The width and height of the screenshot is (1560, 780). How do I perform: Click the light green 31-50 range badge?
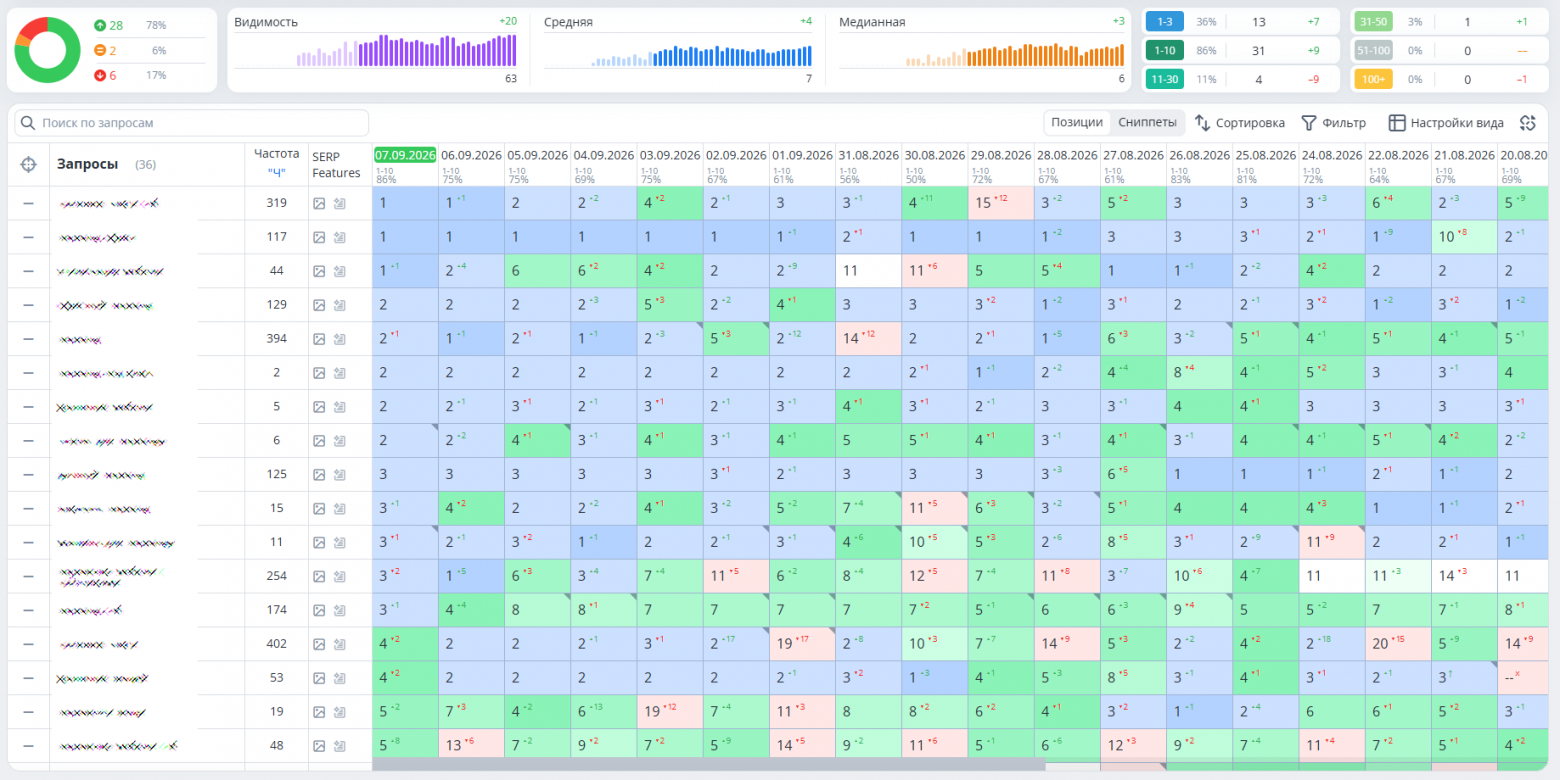1372,22
